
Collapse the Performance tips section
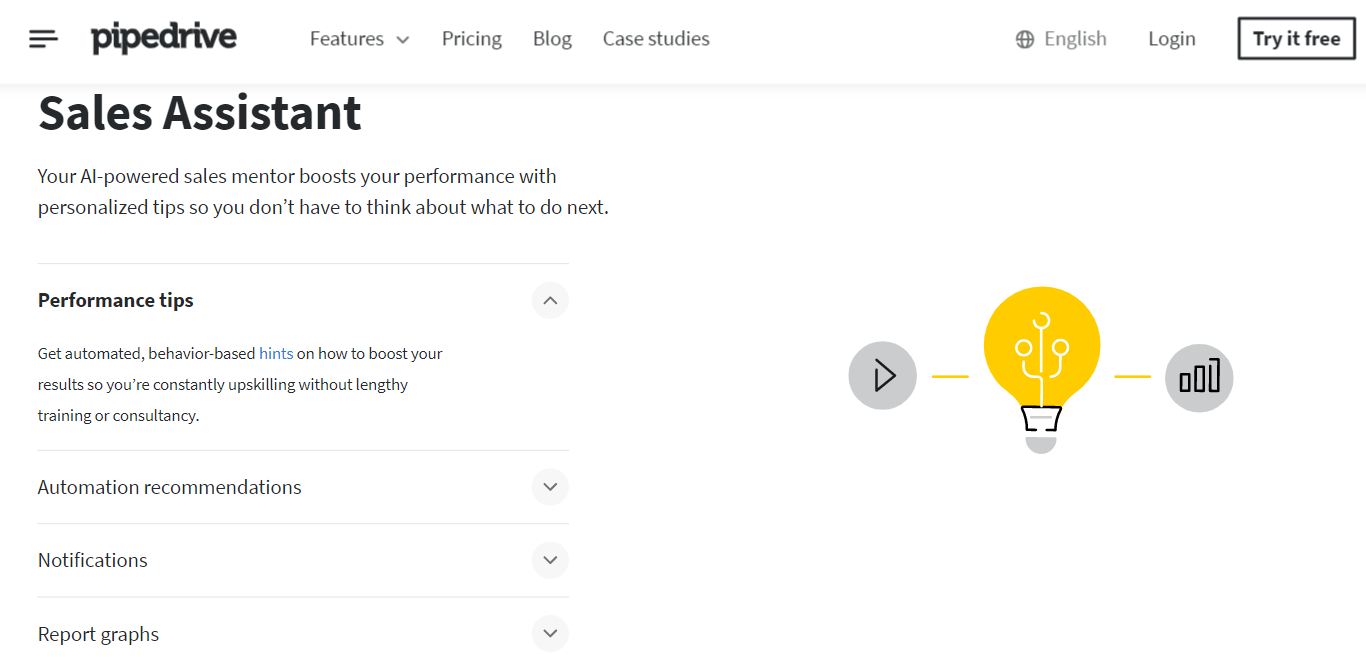550,300
